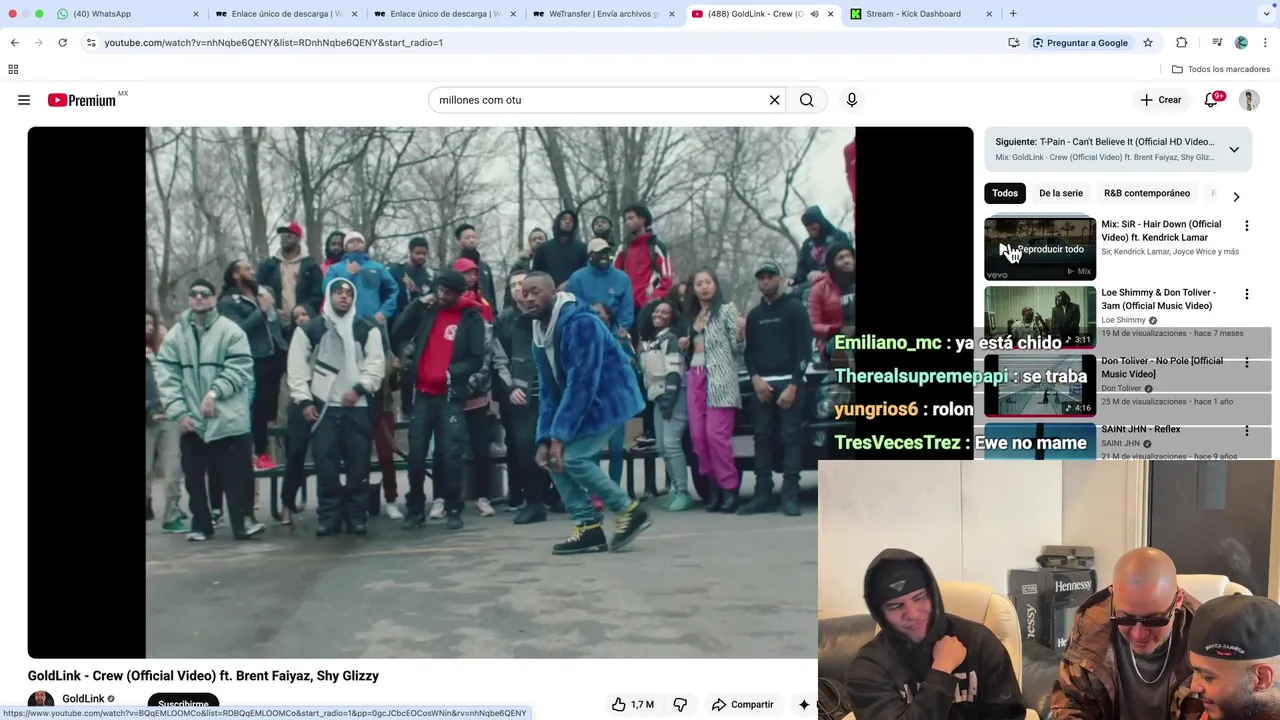
Task: Collapse the Siguiente playlist panel chevron
Action: (x=1234, y=149)
